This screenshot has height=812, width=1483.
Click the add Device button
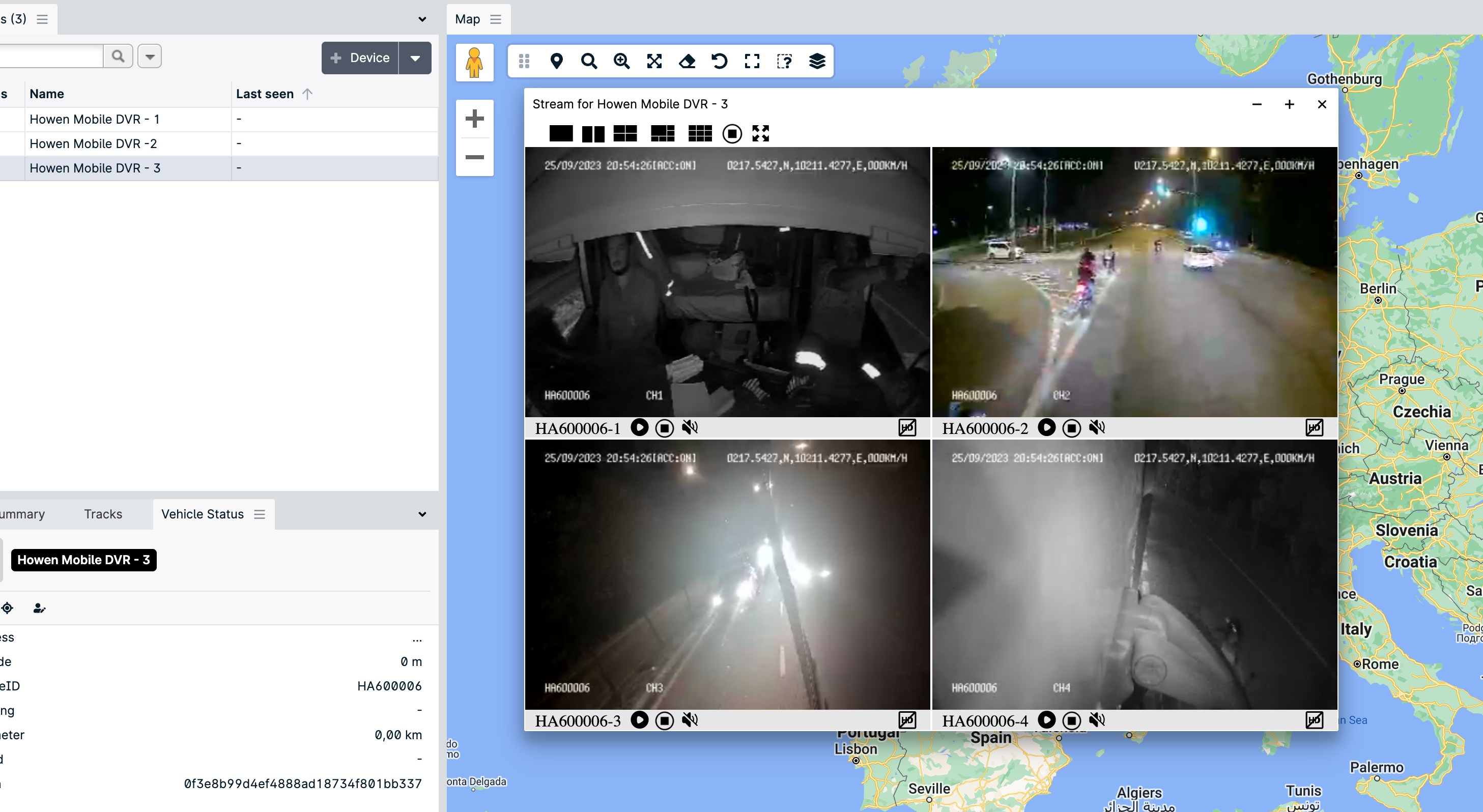tap(360, 57)
